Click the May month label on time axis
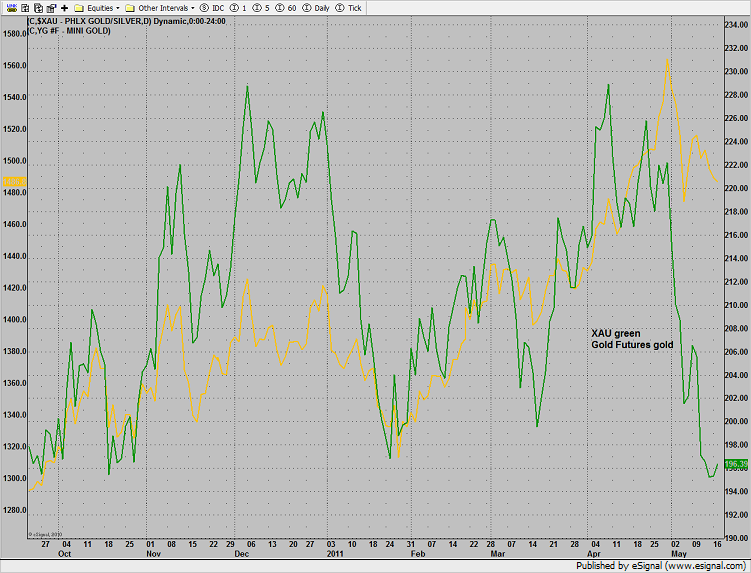 pos(679,554)
